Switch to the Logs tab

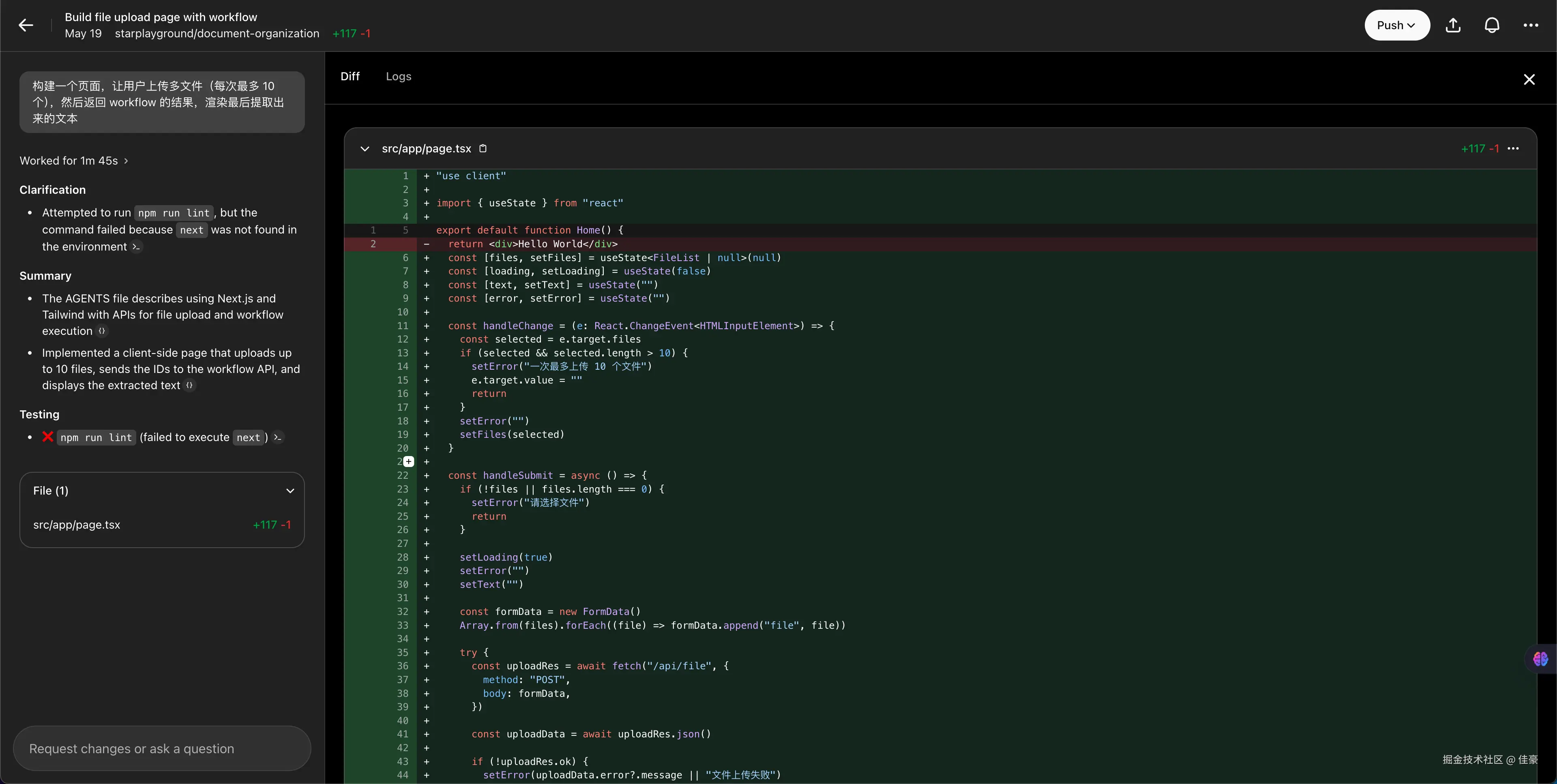coord(398,76)
